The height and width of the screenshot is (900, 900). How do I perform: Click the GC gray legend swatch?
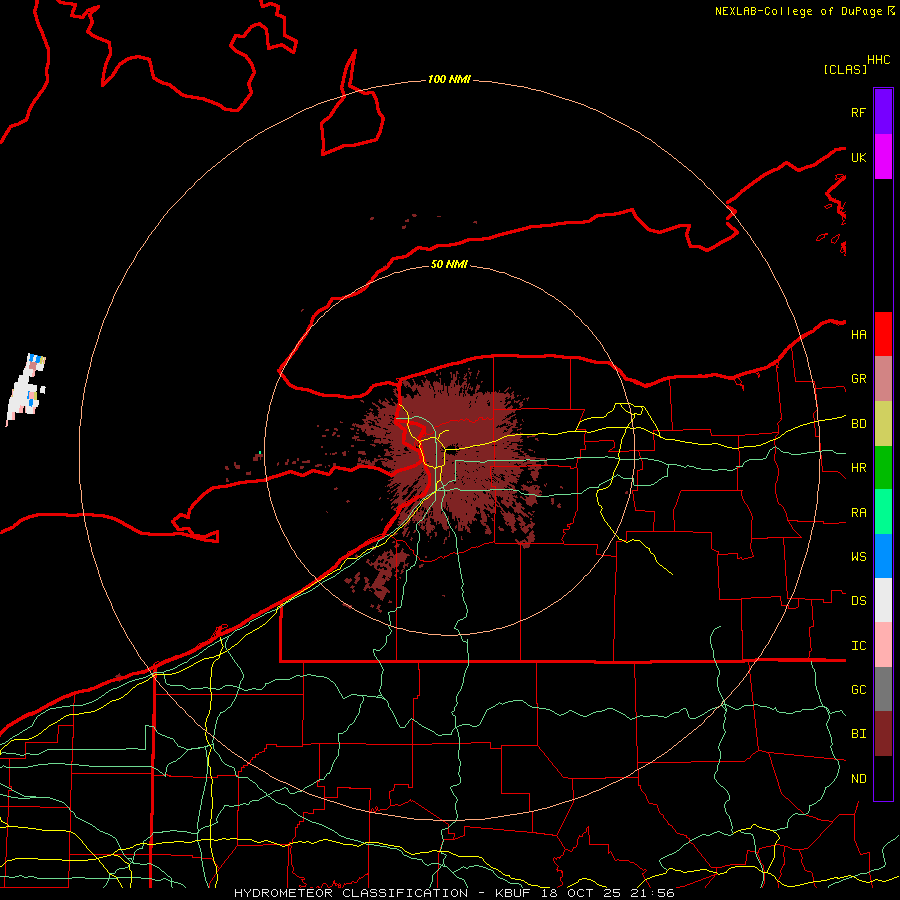click(883, 689)
